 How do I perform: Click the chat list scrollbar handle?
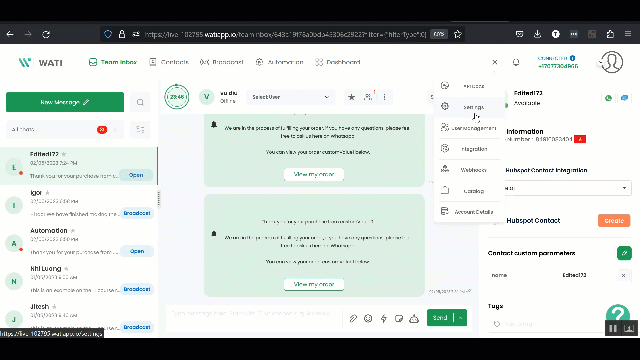pos(159,199)
